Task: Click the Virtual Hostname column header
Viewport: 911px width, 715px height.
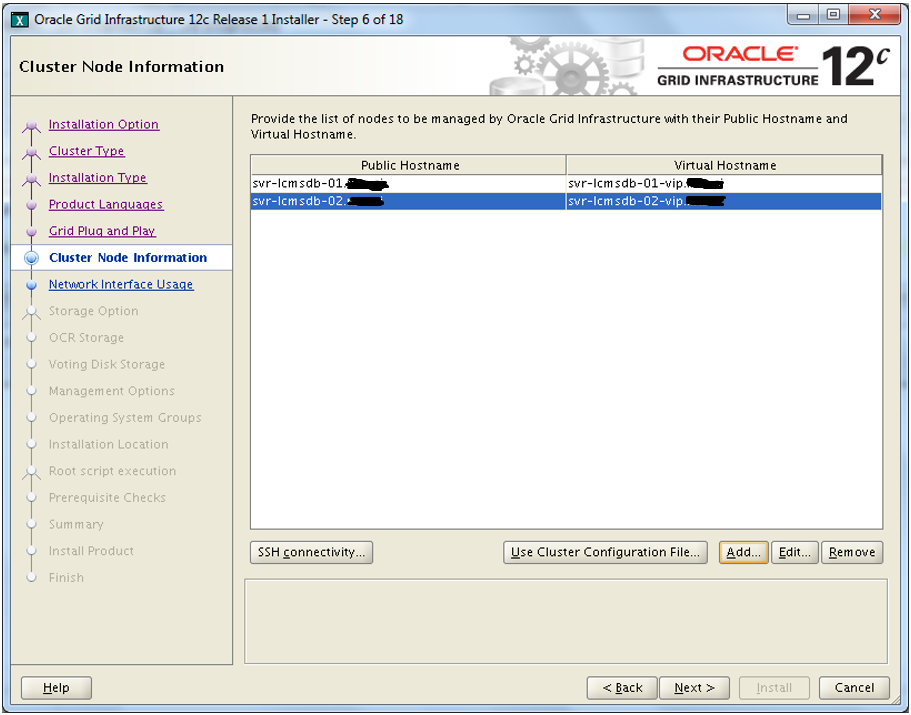Action: point(725,165)
